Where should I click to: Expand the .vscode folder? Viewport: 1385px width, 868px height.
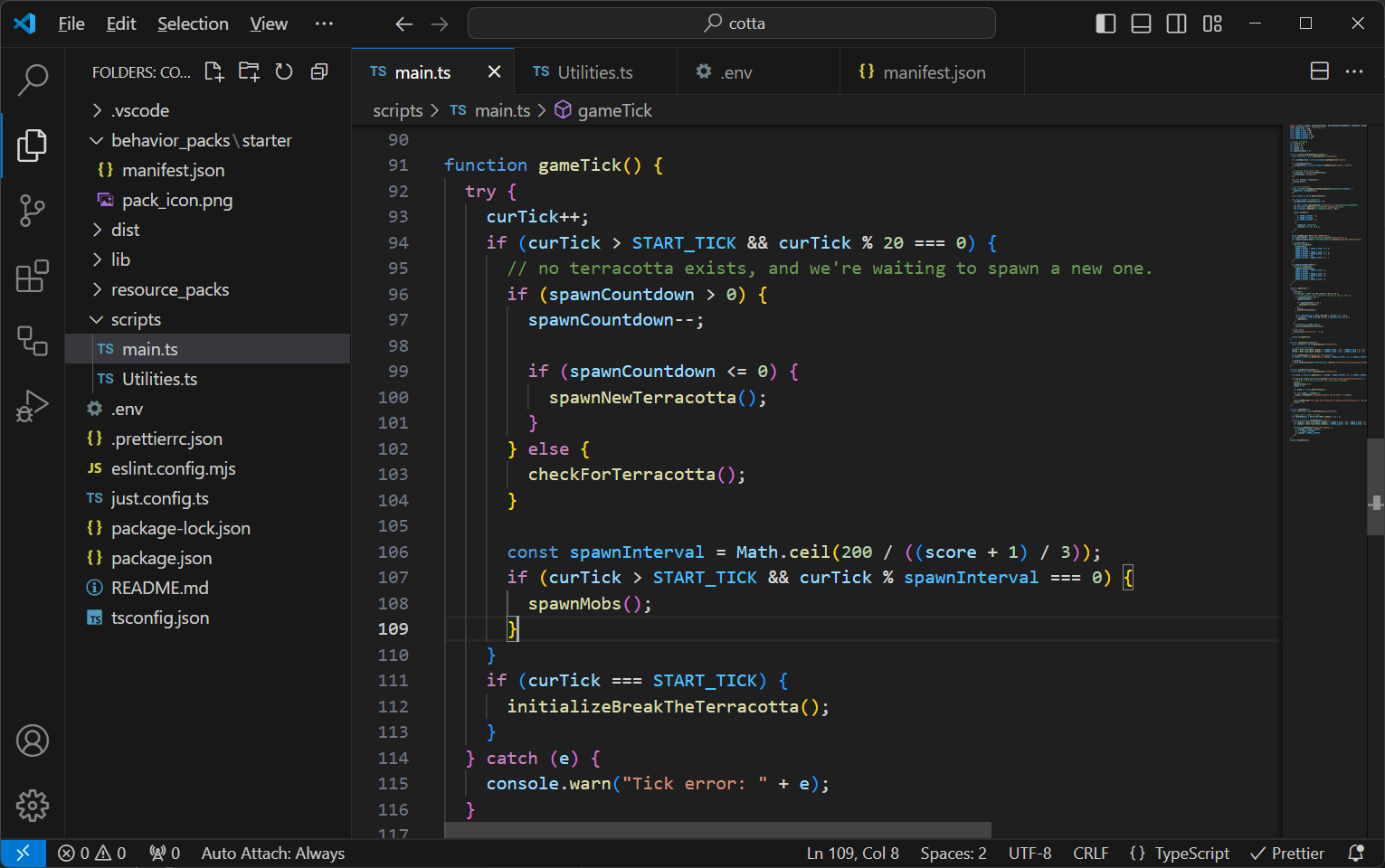pyautogui.click(x=140, y=110)
